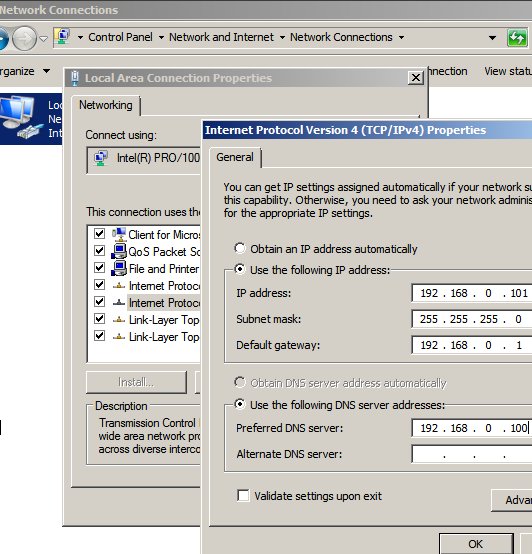Click the File and Printer Sharing icon
Screen dimensions: 532x554
pyautogui.click(x=119, y=268)
